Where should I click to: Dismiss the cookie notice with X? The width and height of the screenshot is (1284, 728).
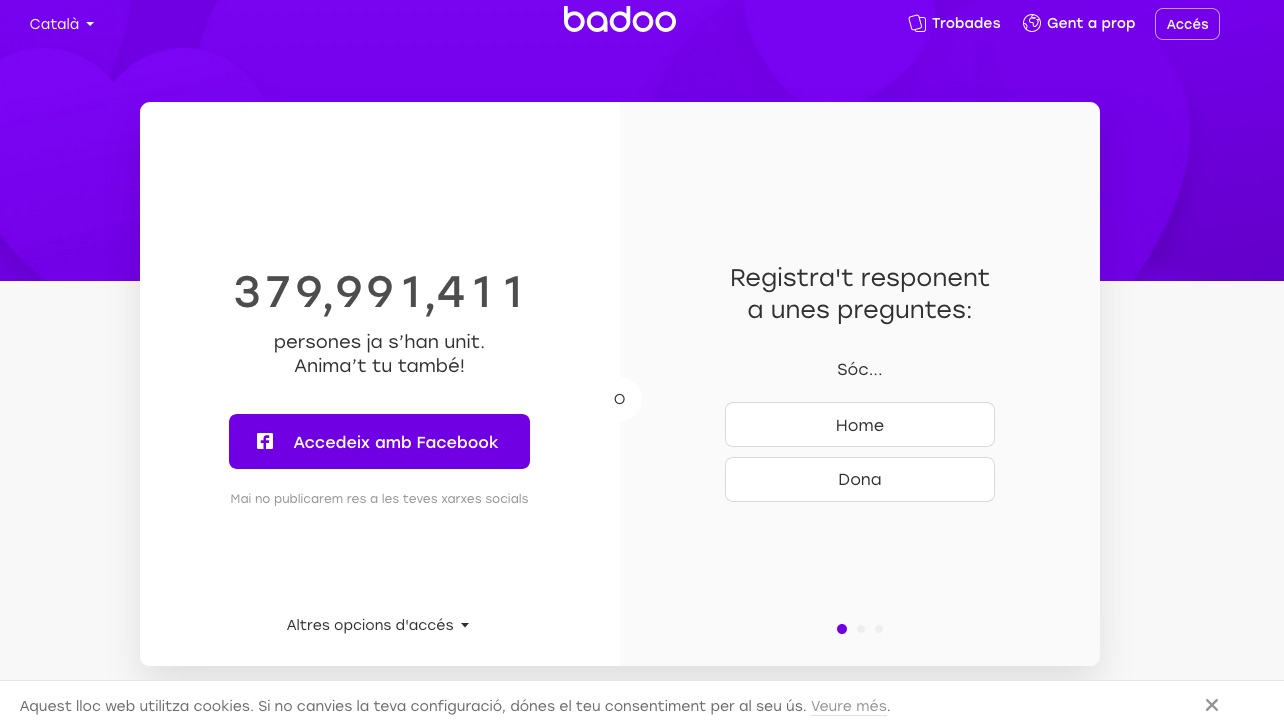(1212, 705)
